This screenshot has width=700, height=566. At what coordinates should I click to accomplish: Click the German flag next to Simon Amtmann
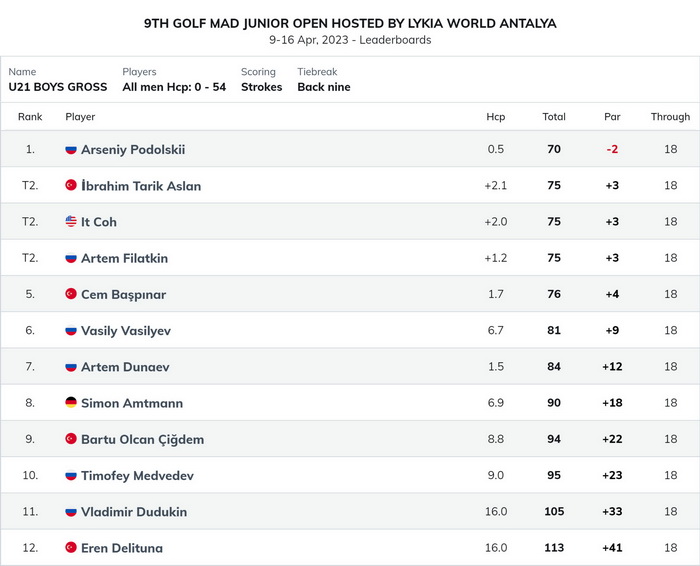(x=71, y=403)
